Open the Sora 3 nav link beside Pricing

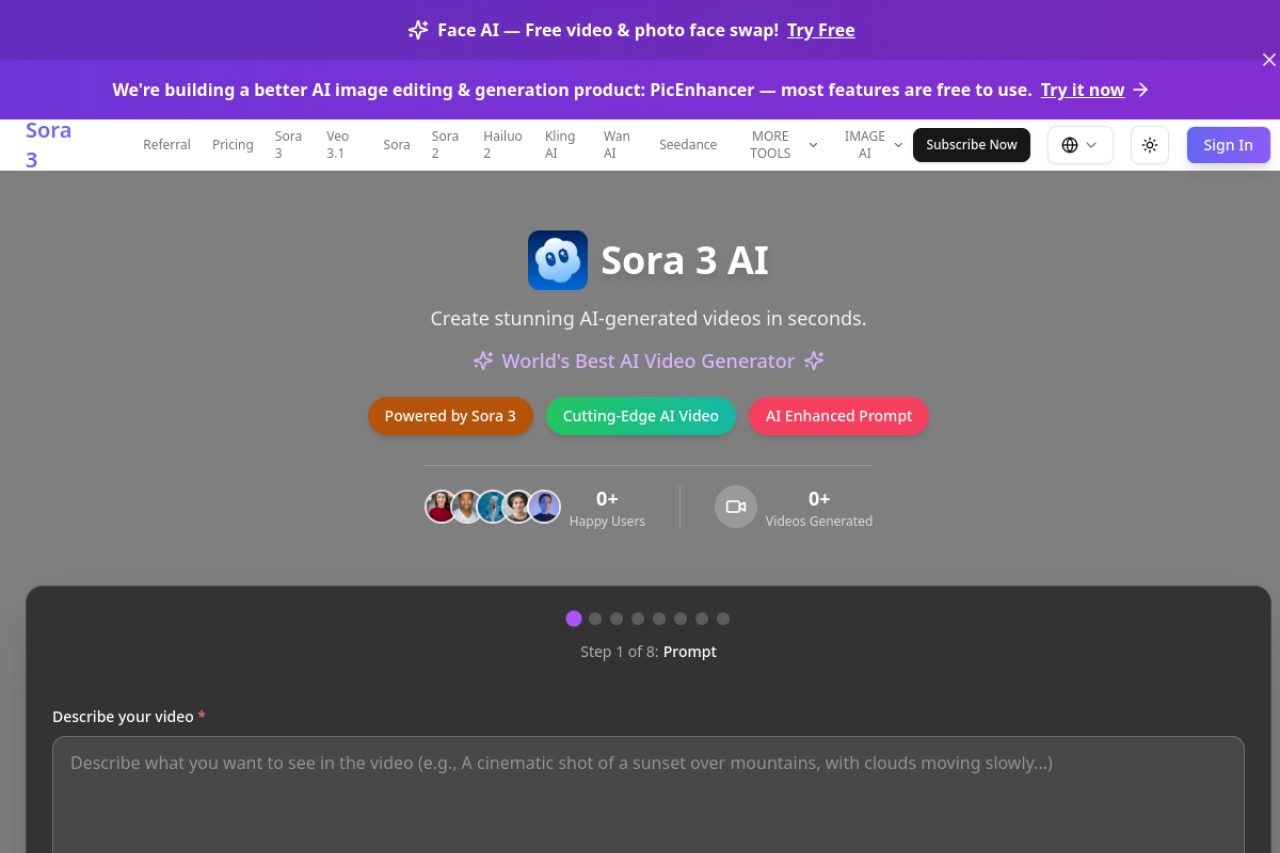[x=288, y=145]
